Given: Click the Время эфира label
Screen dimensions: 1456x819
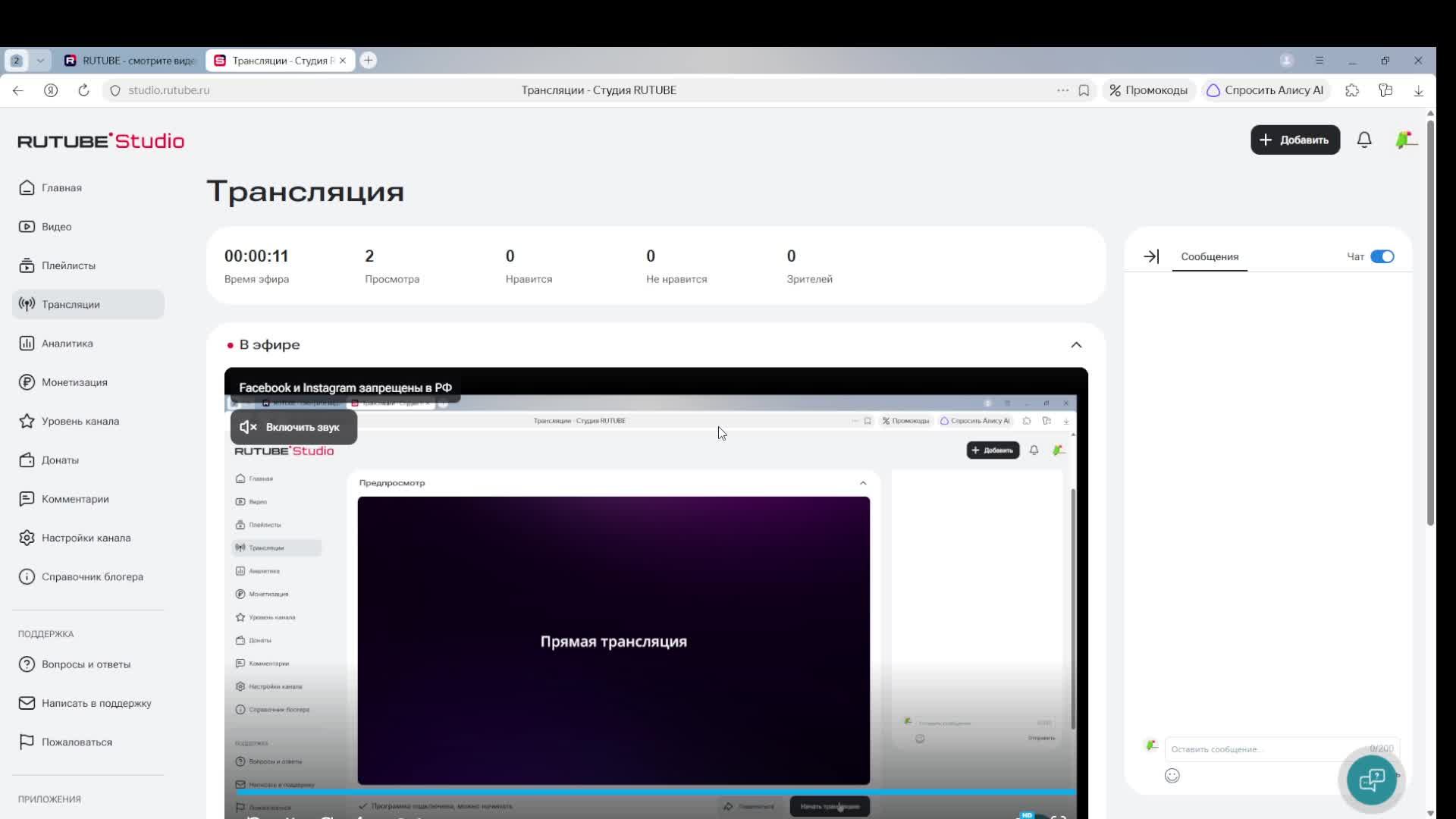Looking at the screenshot, I should [x=256, y=279].
